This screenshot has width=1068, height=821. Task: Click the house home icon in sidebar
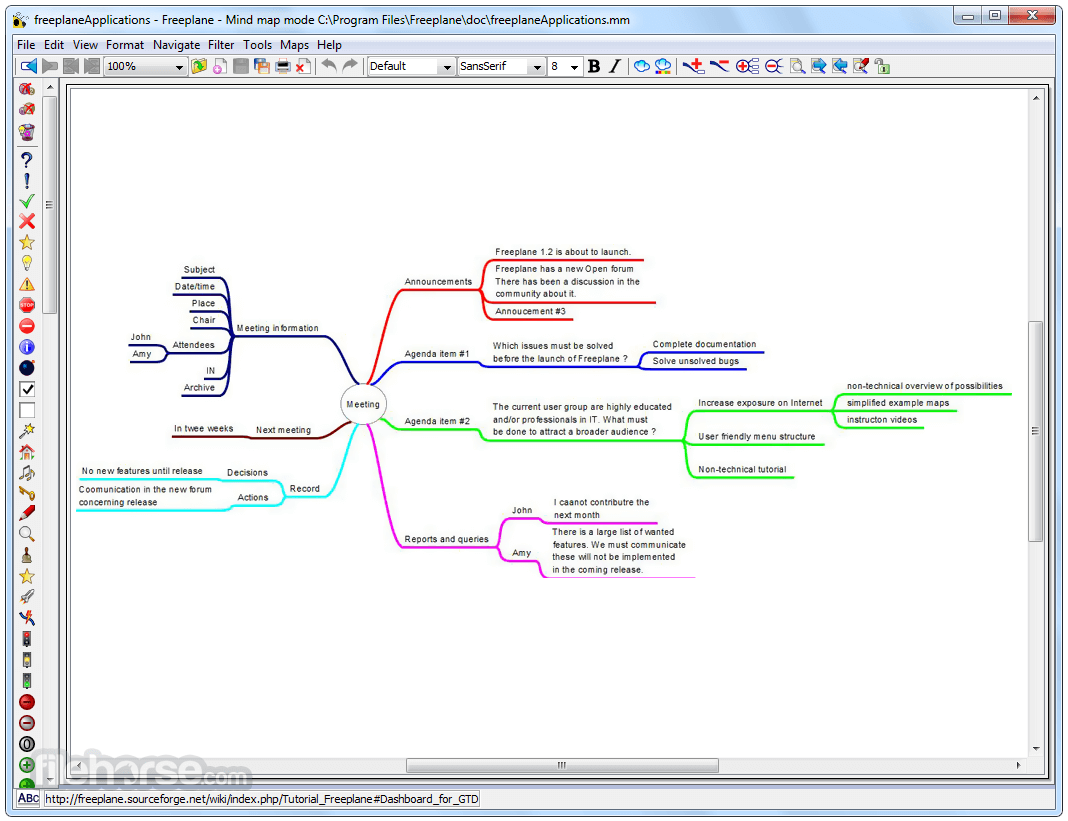point(27,452)
